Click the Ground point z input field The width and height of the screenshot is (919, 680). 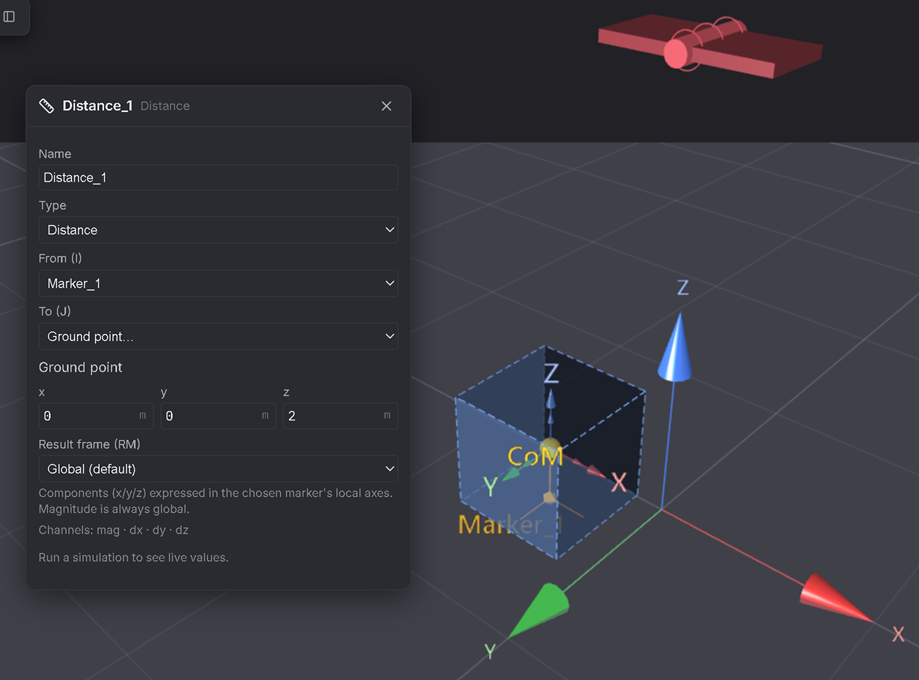click(341, 416)
